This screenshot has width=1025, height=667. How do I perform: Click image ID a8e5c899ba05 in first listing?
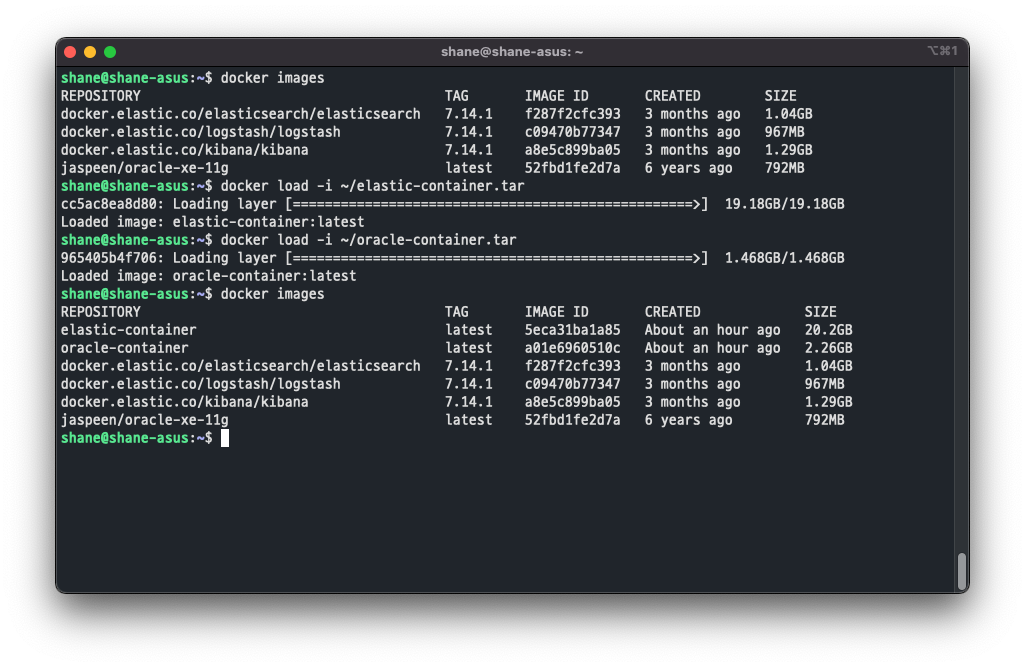click(573, 150)
